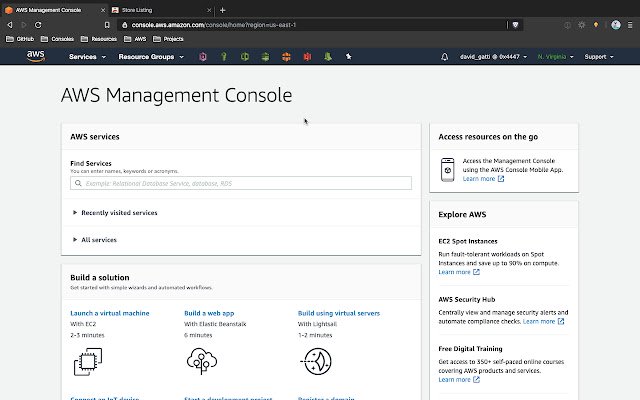Open the Projects bookmarks folder
Image resolution: width=640 pixels, height=400 pixels.
point(168,39)
